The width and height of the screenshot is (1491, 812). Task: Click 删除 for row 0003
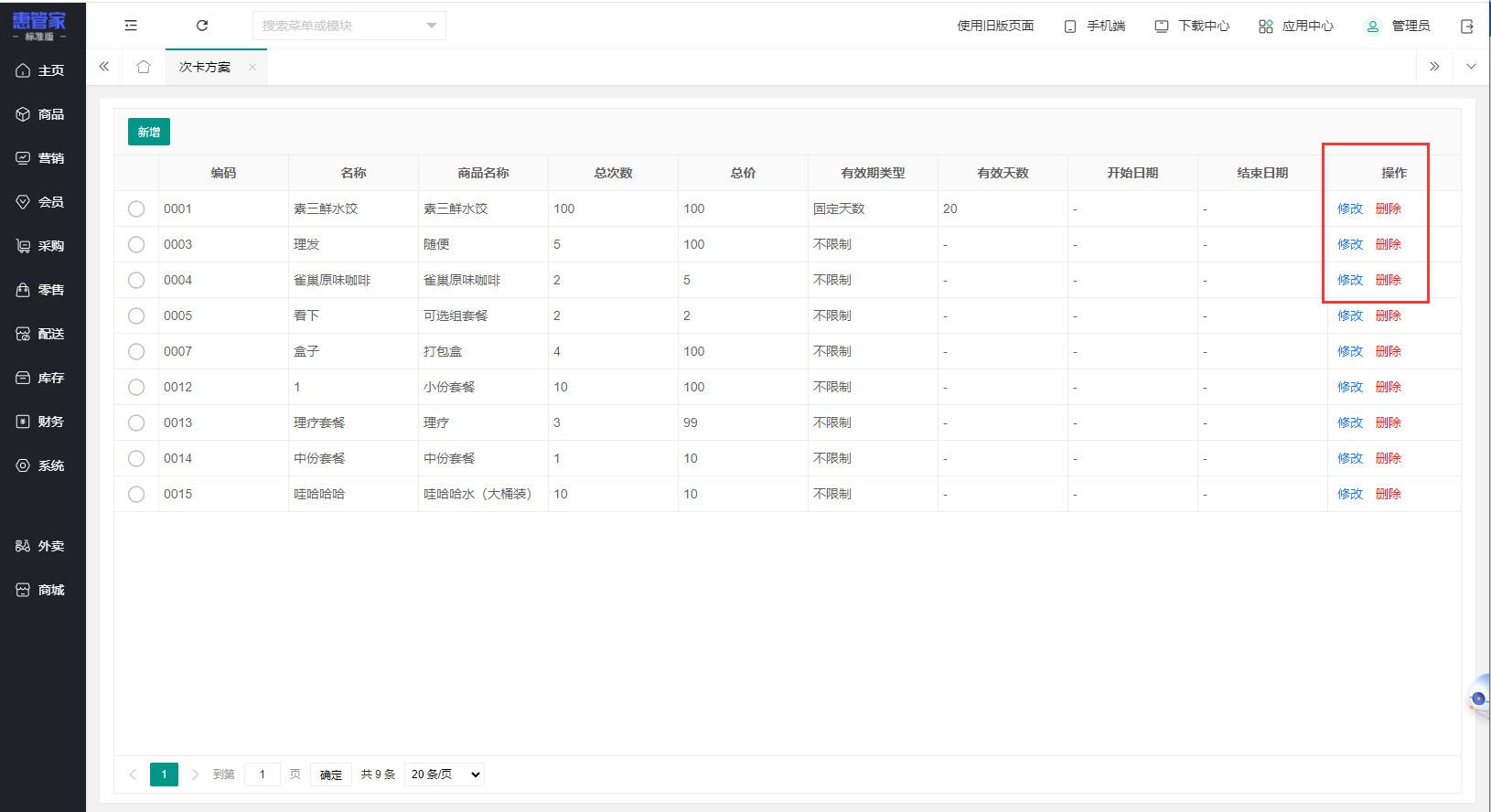coord(1389,244)
